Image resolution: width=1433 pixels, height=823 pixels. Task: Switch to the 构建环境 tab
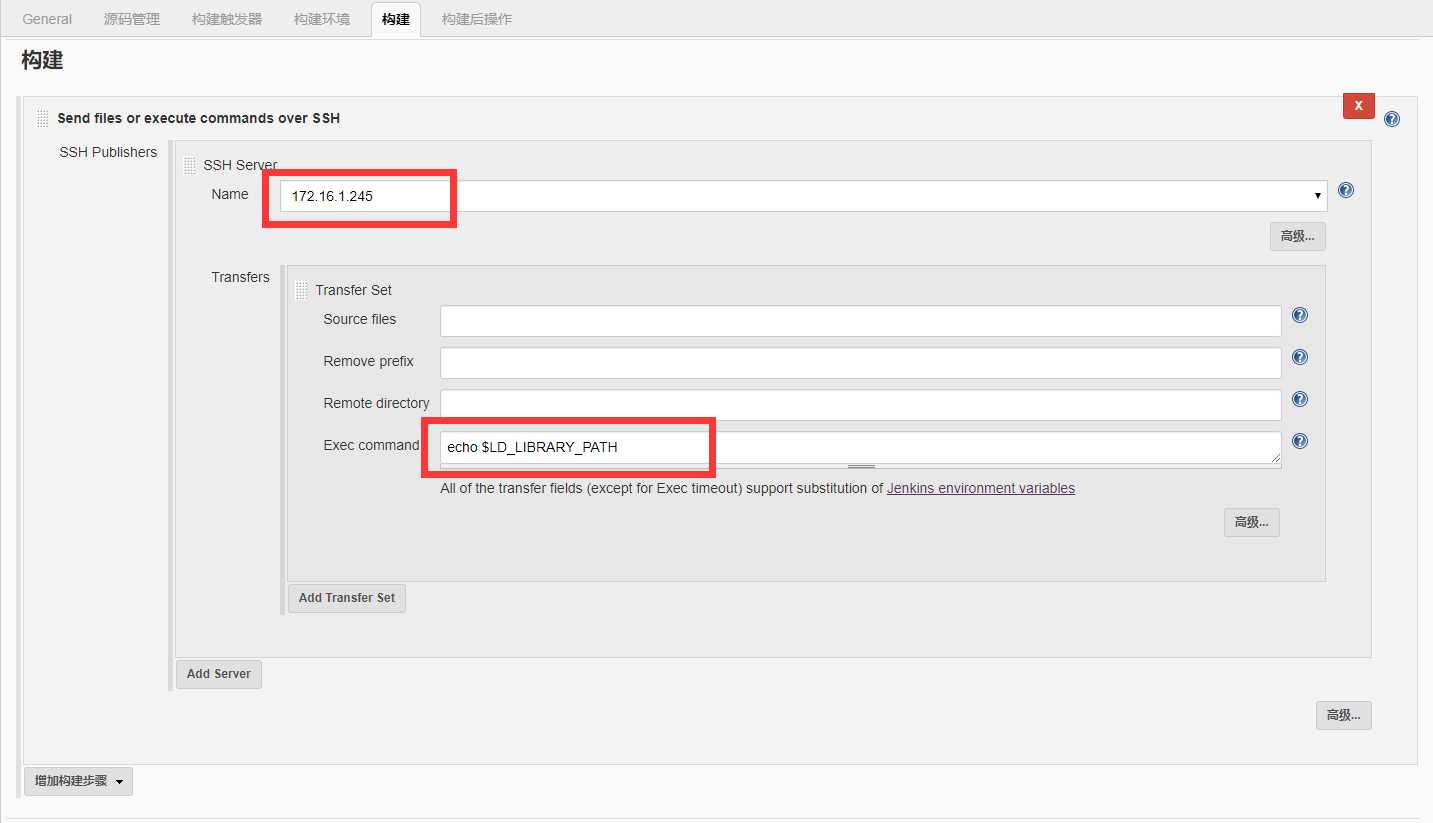[x=322, y=19]
